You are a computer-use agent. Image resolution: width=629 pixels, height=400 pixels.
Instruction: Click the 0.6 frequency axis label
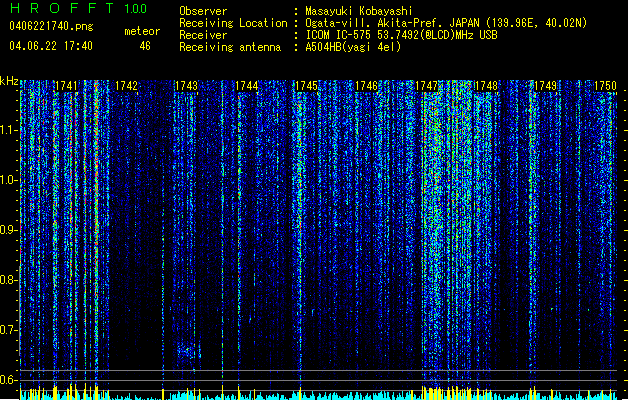(x=9, y=380)
